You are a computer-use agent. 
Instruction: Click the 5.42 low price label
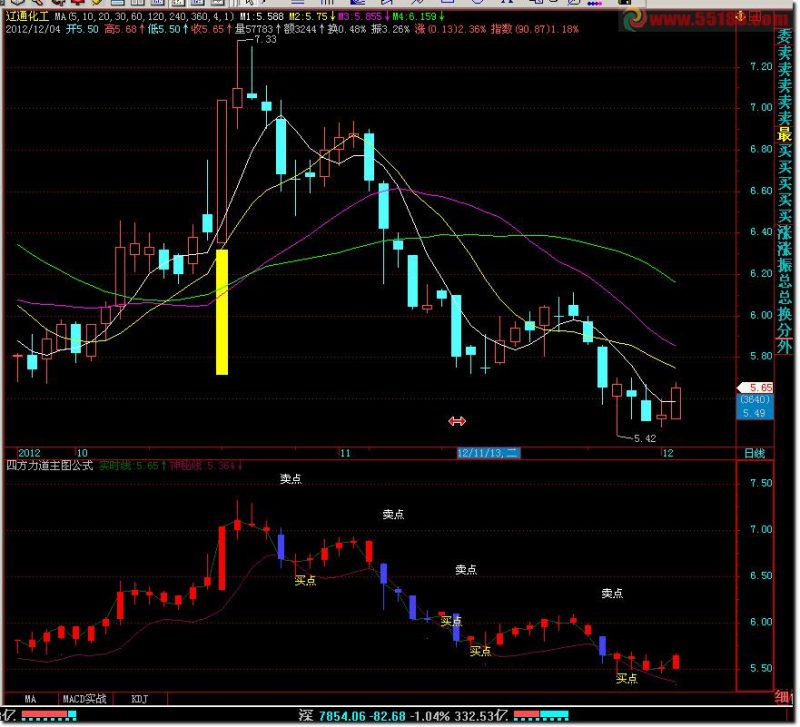tap(645, 438)
